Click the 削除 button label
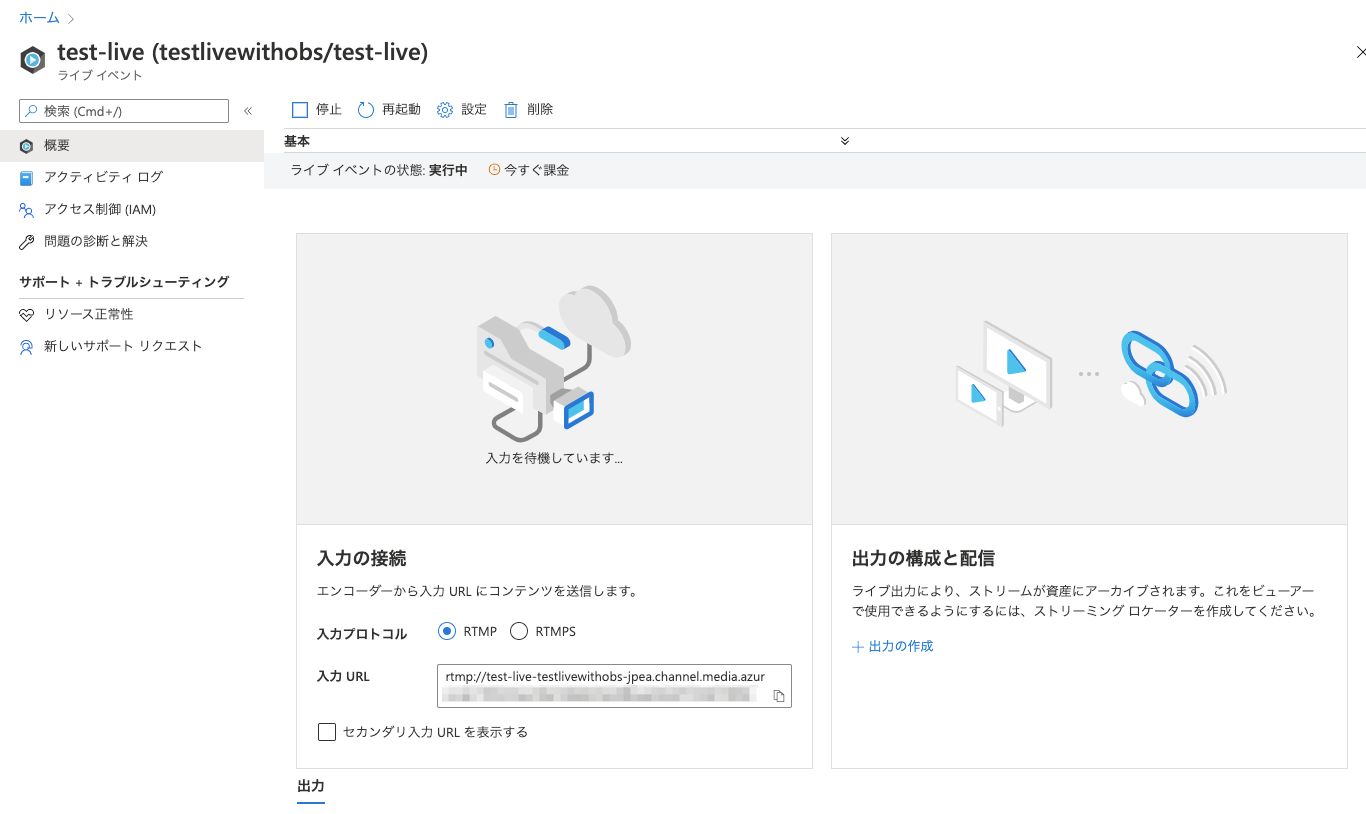This screenshot has height=814, width=1366. [x=540, y=110]
